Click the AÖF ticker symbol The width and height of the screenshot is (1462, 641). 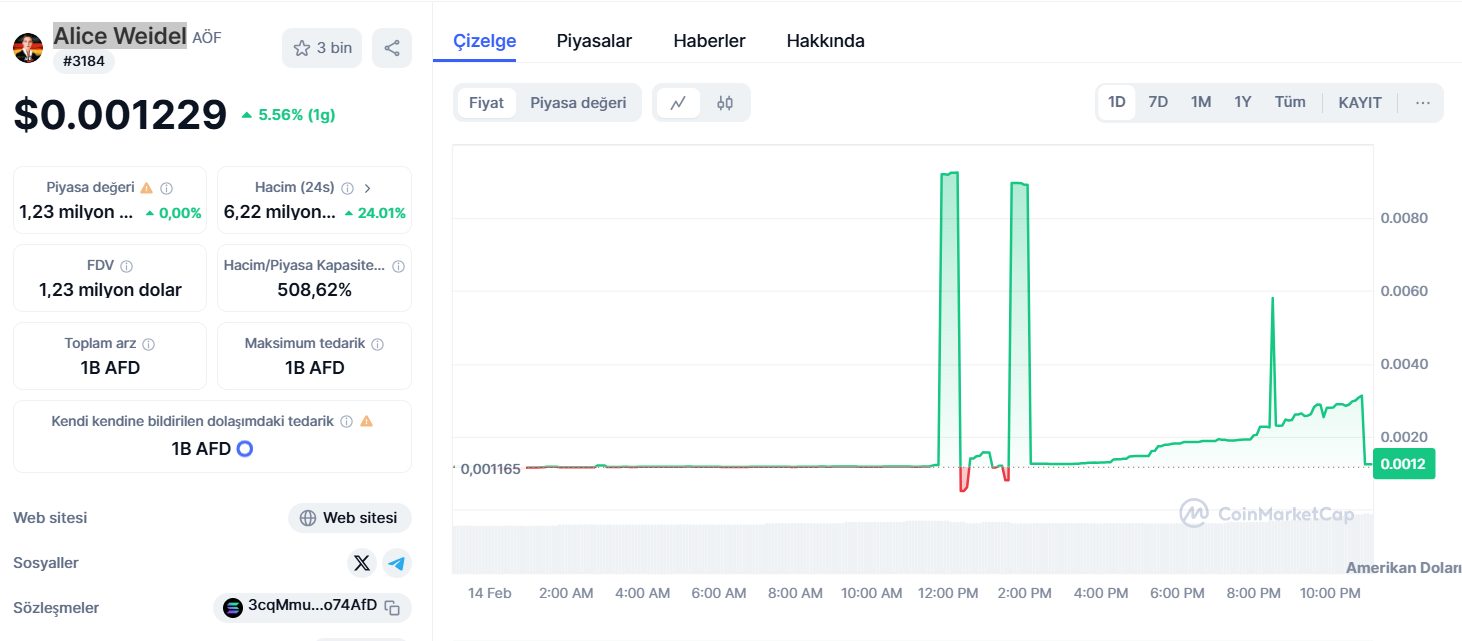click(207, 38)
